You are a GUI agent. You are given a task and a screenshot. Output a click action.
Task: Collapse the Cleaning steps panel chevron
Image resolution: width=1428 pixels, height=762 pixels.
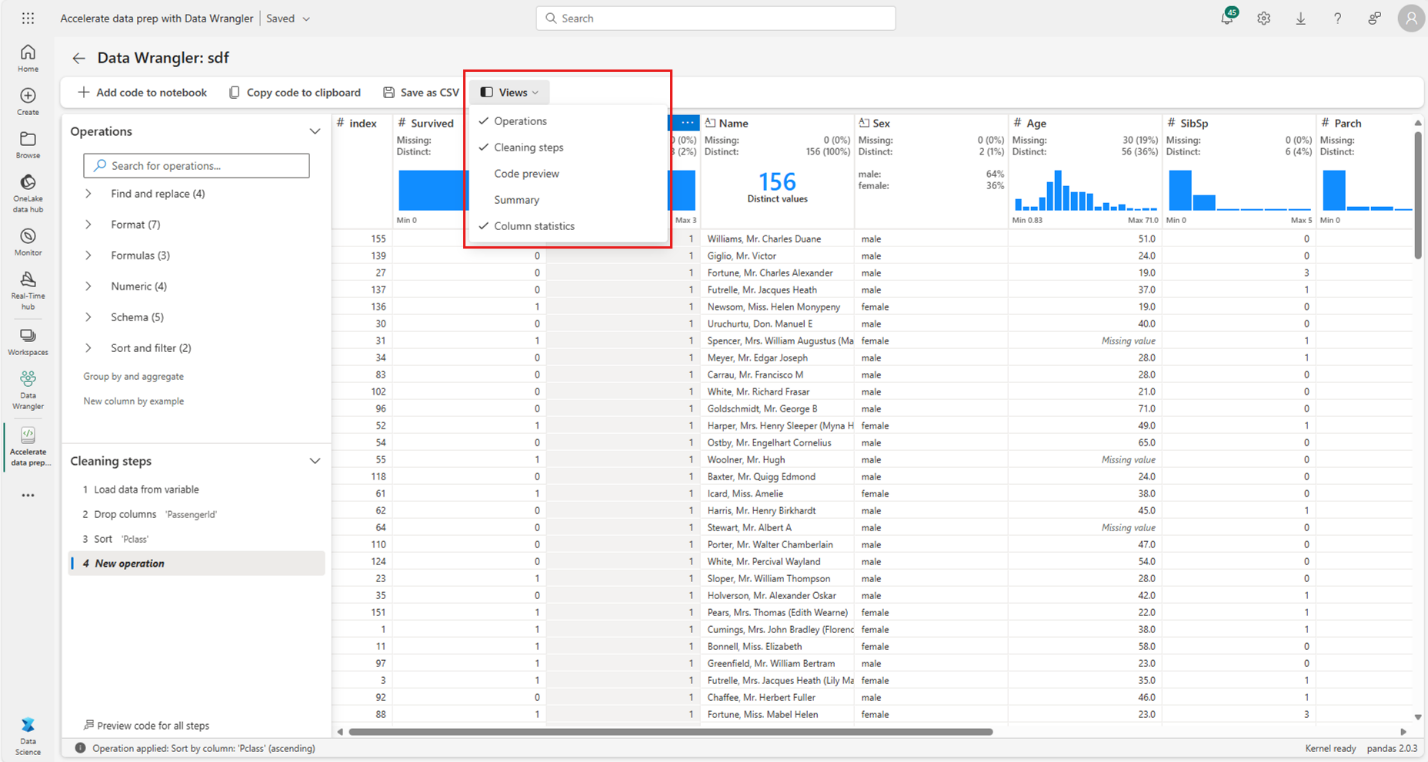[315, 461]
